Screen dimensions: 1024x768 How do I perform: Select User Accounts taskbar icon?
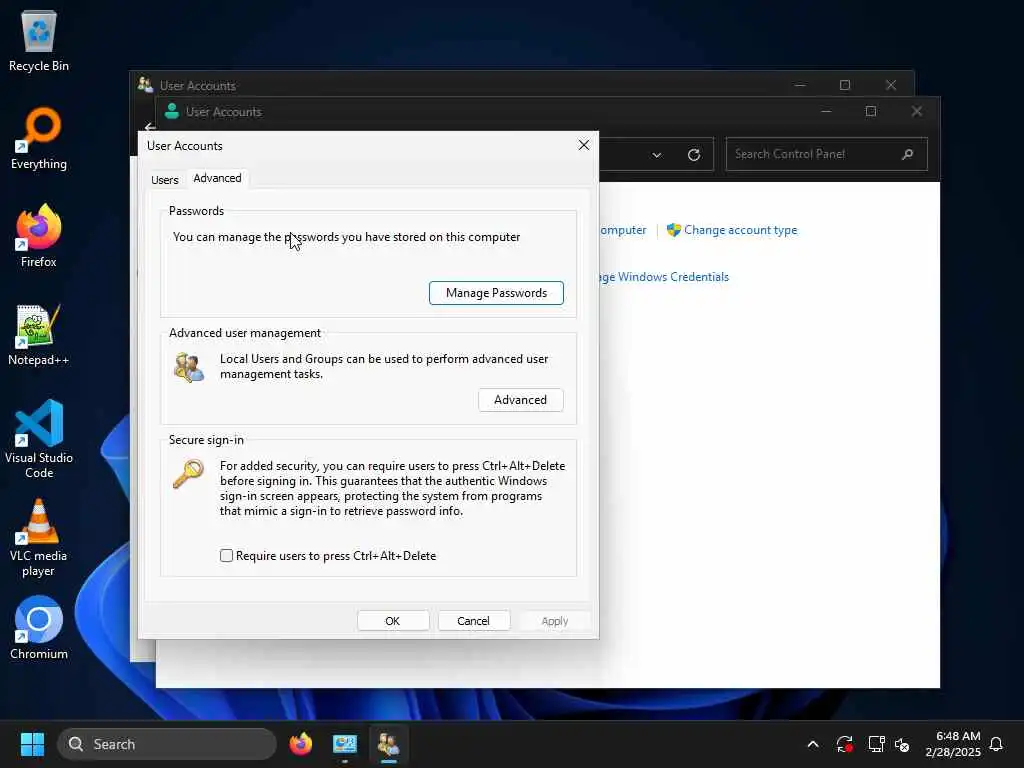(389, 744)
